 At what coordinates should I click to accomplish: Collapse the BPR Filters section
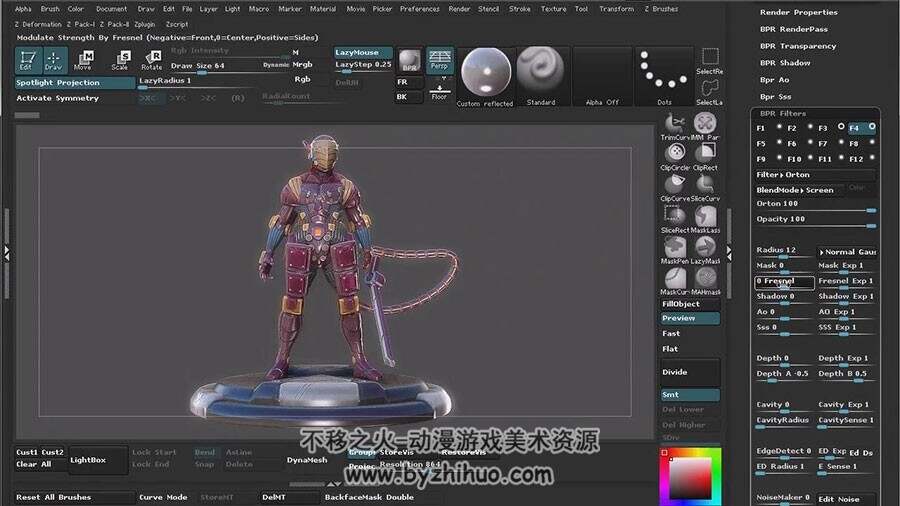[783, 114]
